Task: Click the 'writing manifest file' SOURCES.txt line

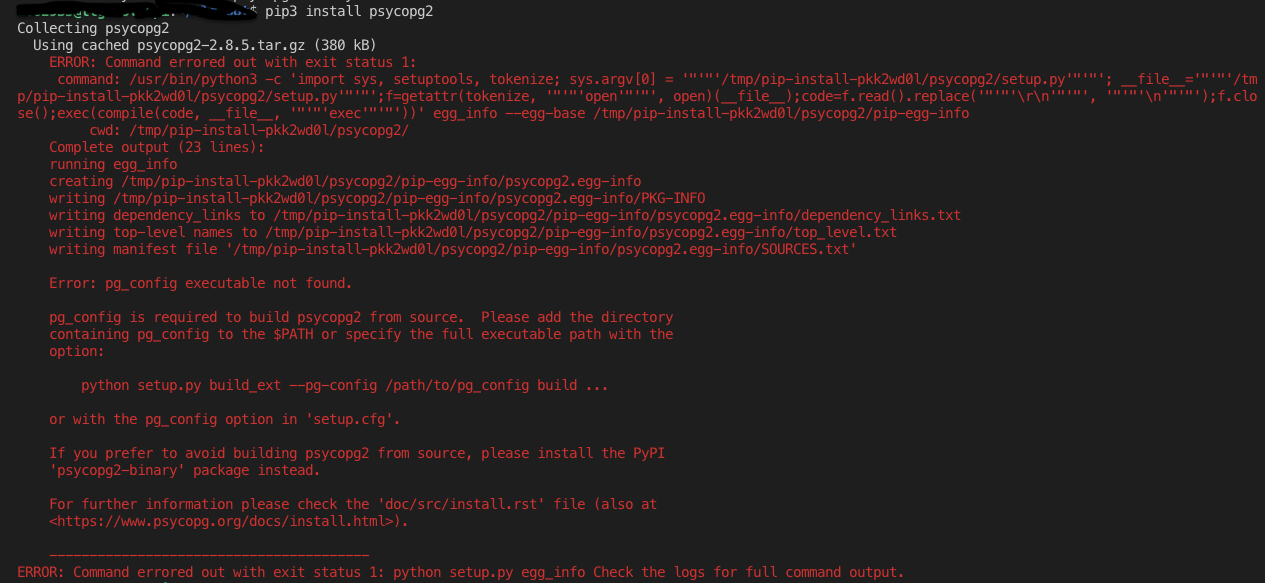Action: (x=453, y=249)
